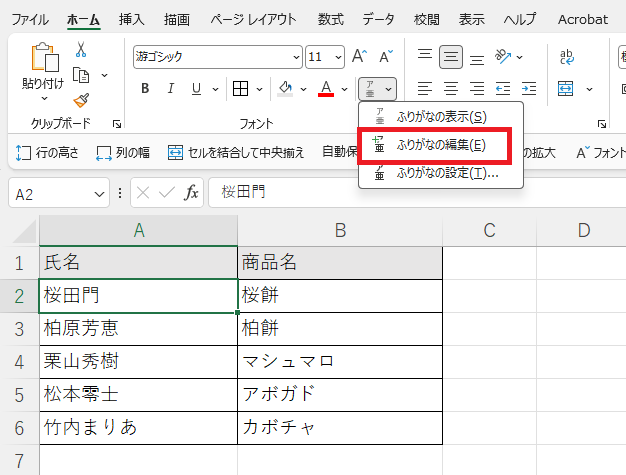
Task: Choose ふりがなの編集 from the menu
Action: pos(440,146)
